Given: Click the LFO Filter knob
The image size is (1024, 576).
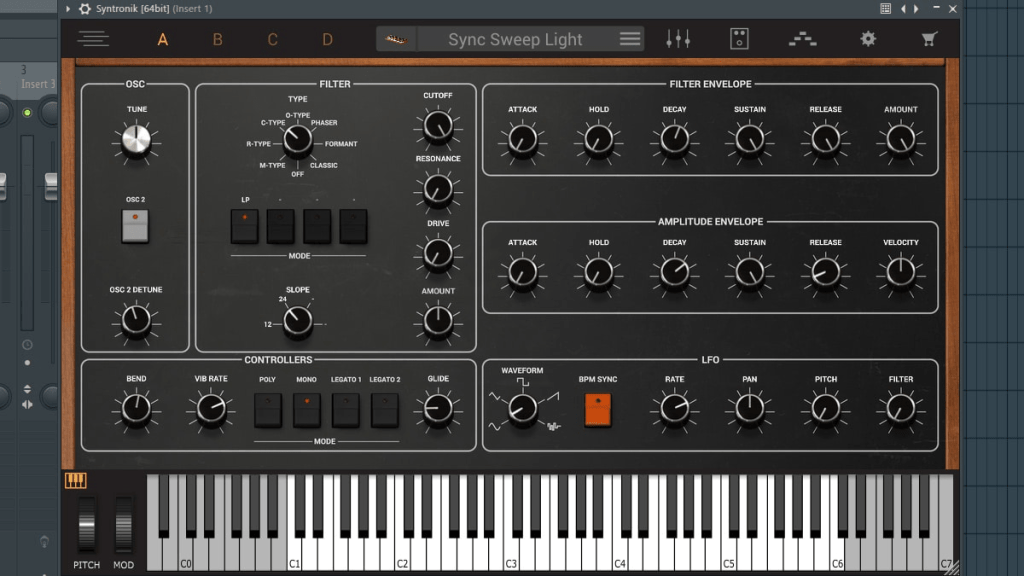Looking at the screenshot, I should [x=901, y=409].
